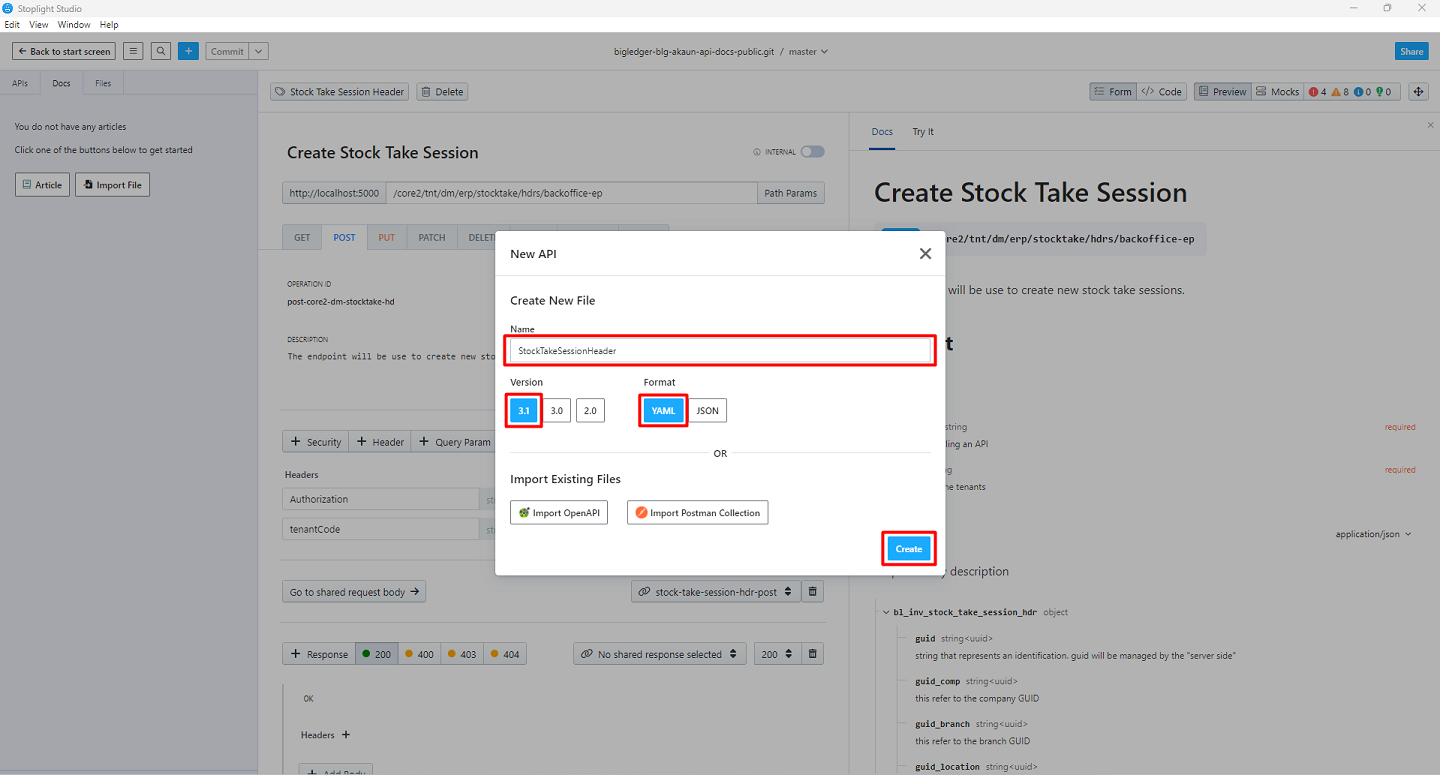Screen dimensions: 1440x775
Task: Delete the 200 response with trash icon
Action: [x=814, y=654]
